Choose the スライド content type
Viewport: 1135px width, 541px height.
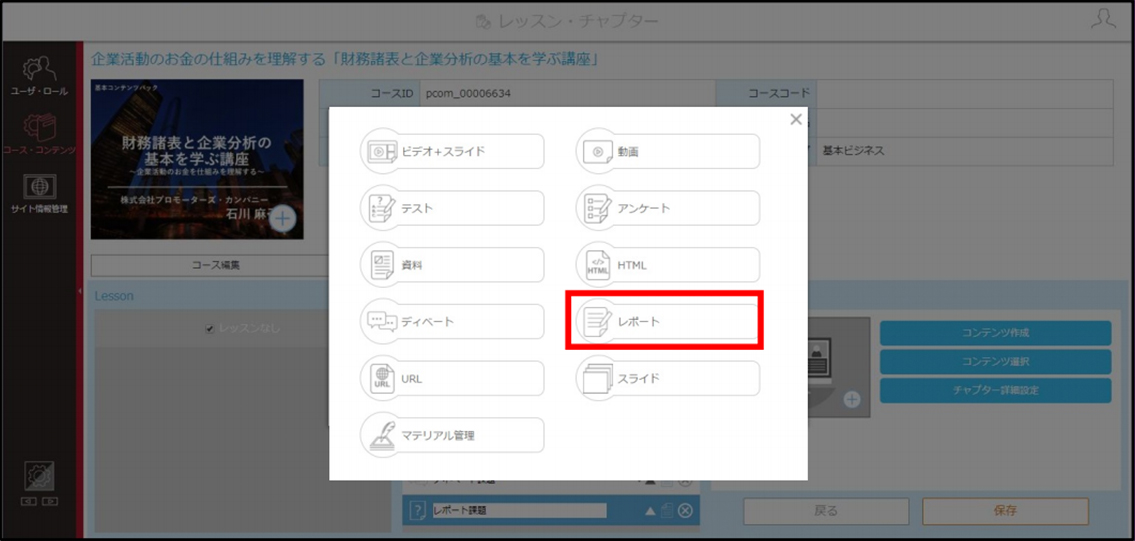point(668,379)
